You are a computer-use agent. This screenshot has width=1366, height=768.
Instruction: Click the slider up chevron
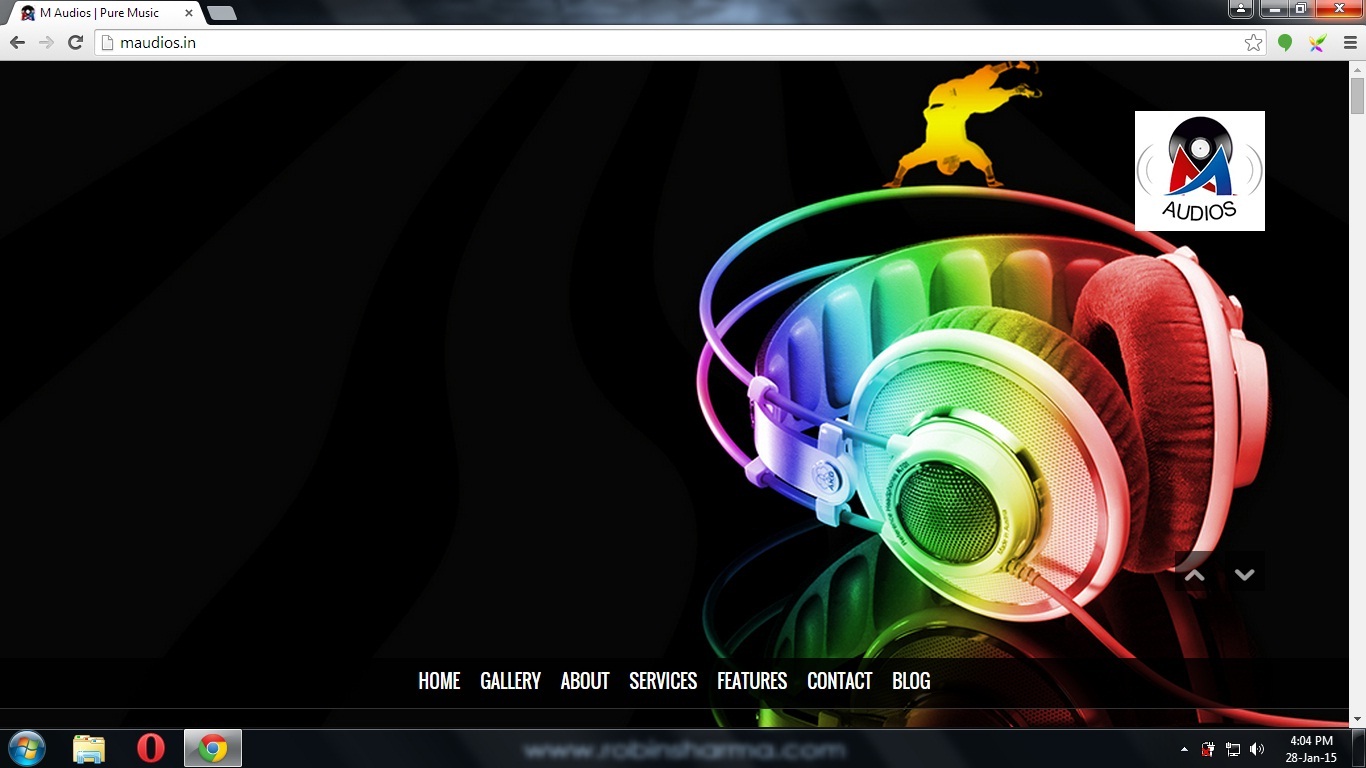tap(1195, 573)
